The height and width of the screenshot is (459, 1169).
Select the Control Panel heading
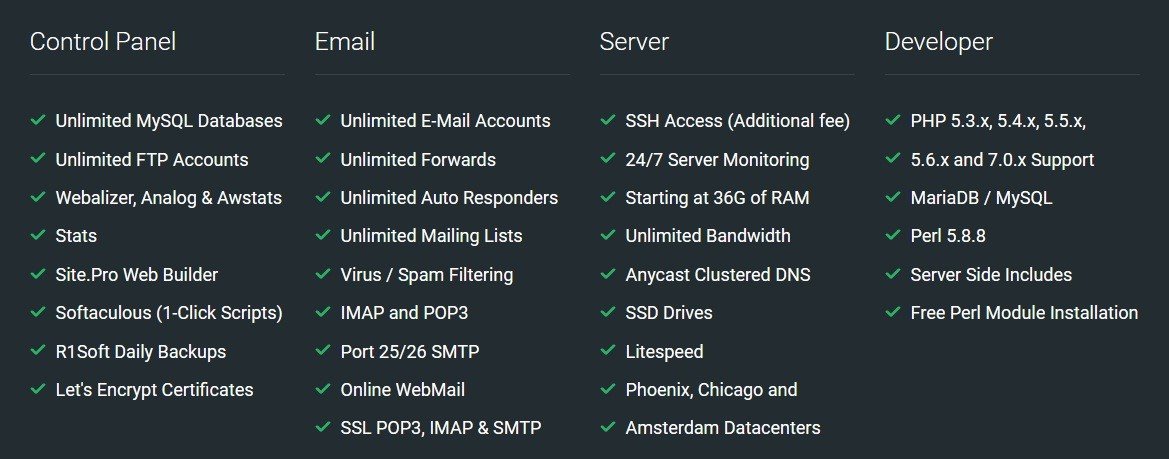pos(103,41)
